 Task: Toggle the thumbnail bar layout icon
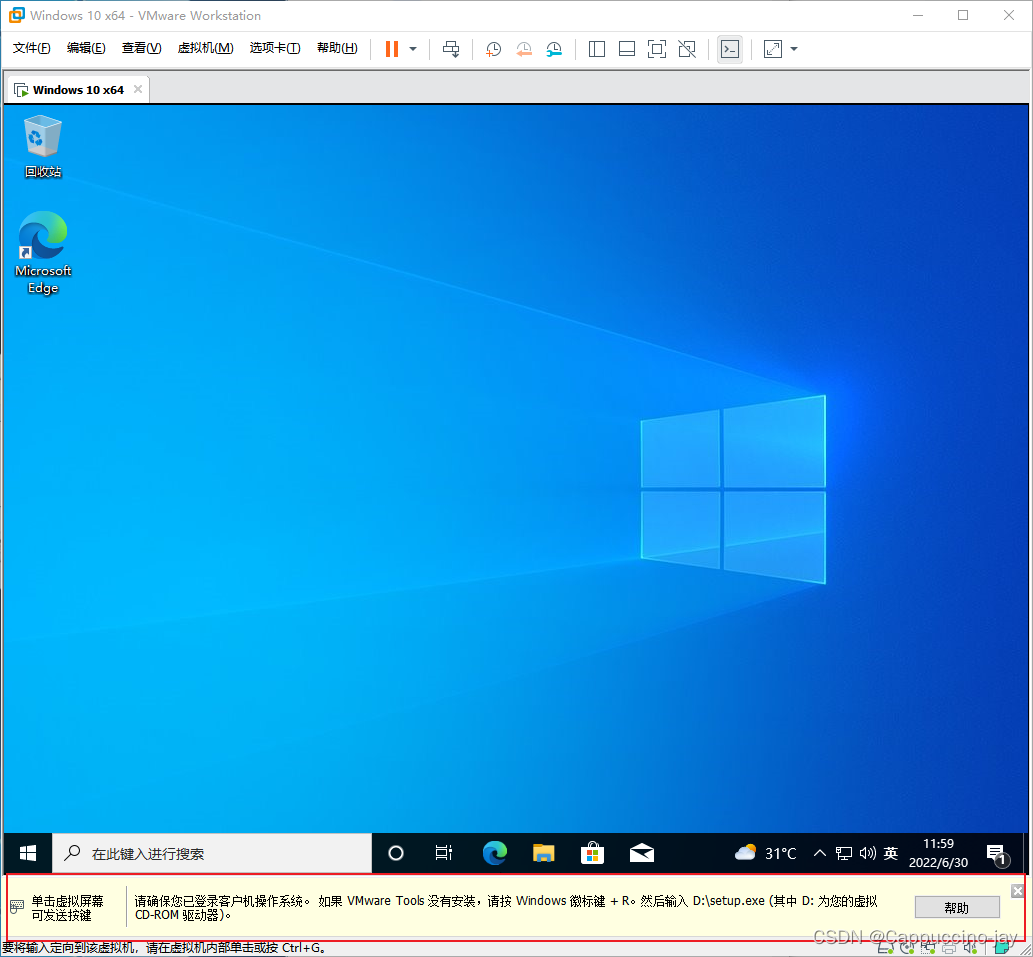627,49
